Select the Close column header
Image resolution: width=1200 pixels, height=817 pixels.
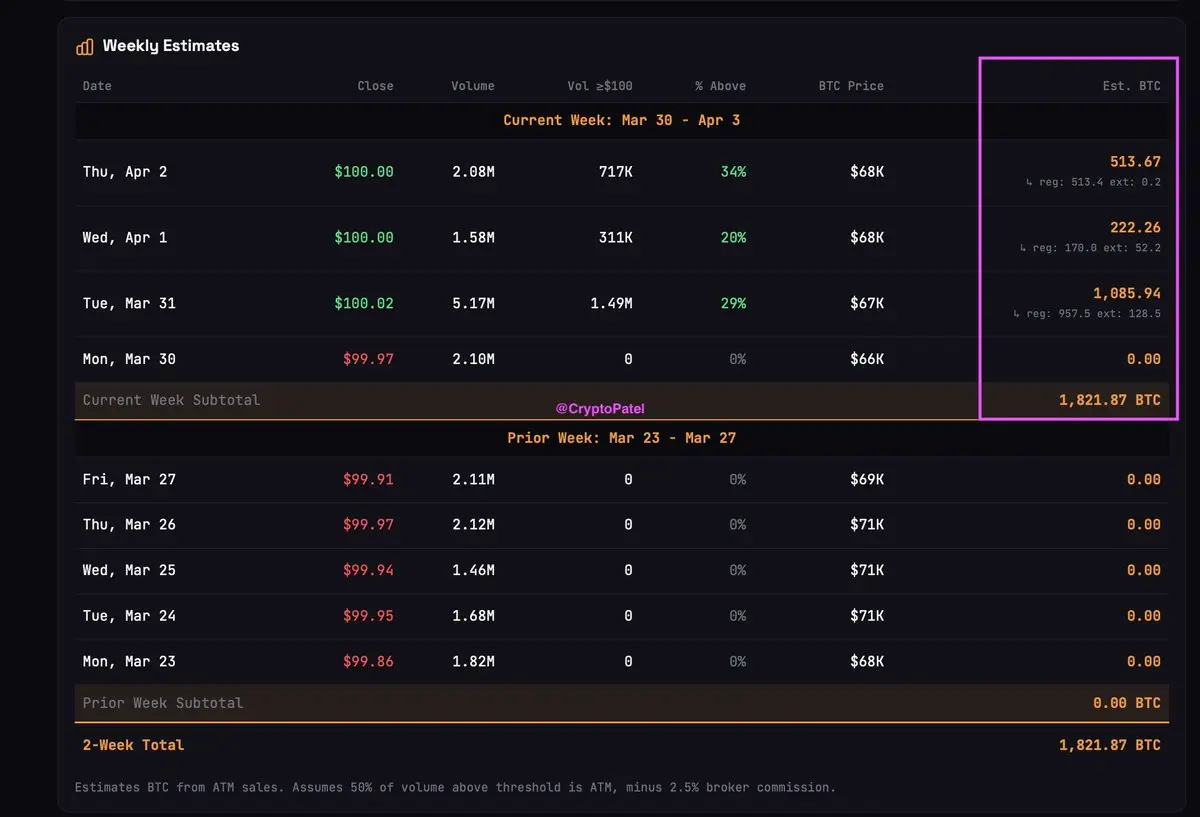point(375,86)
